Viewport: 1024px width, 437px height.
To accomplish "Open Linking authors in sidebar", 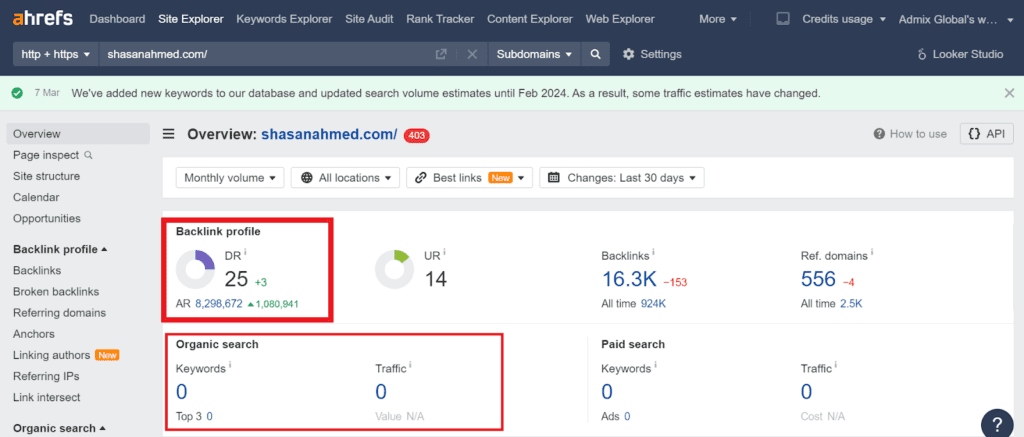I will (52, 355).
